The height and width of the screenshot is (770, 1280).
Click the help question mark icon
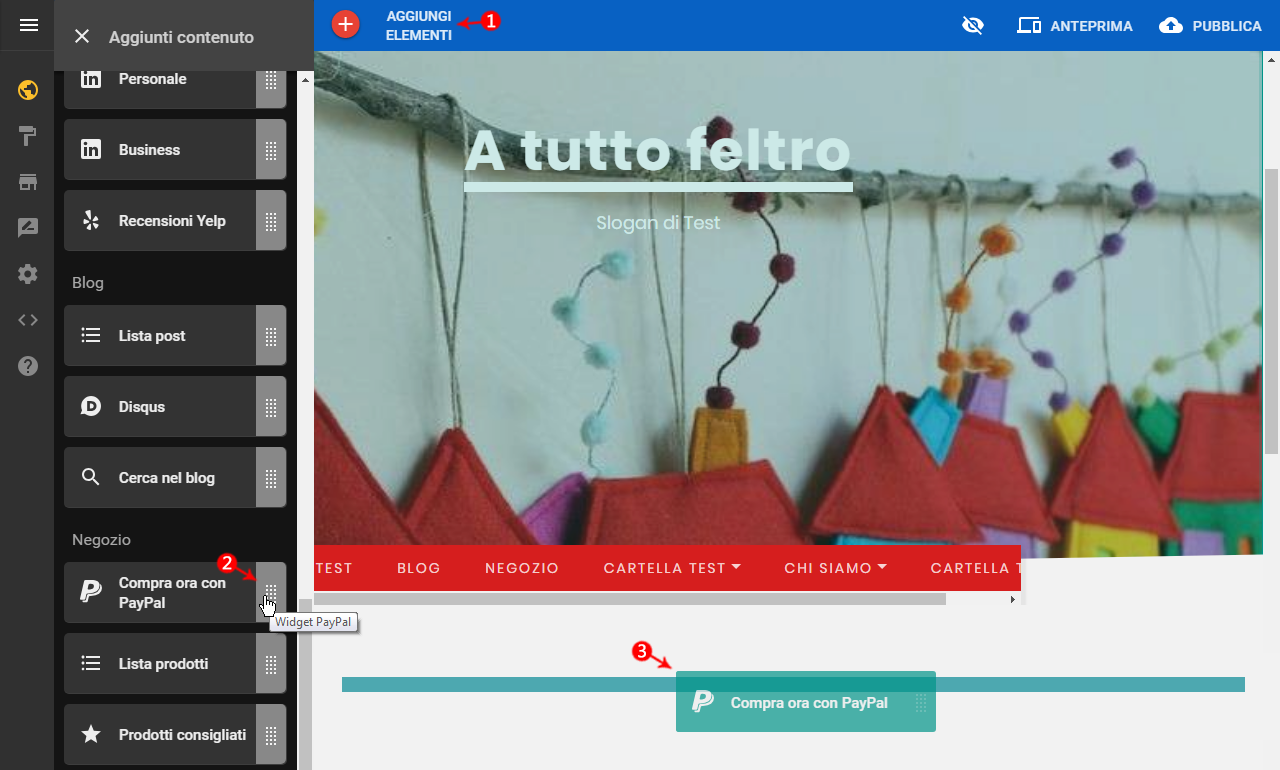point(28,366)
